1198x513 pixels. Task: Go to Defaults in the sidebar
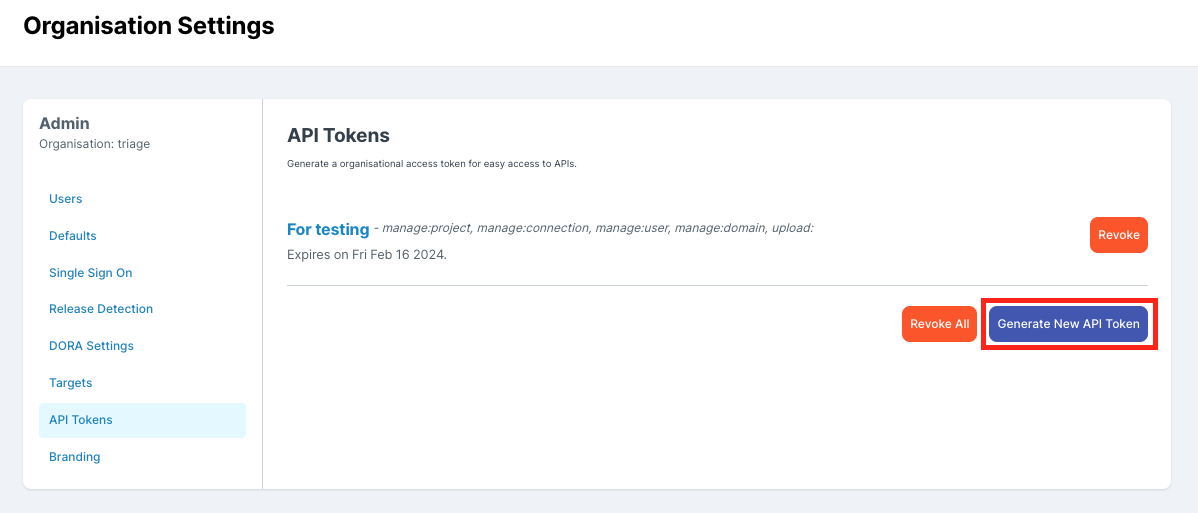pos(73,236)
